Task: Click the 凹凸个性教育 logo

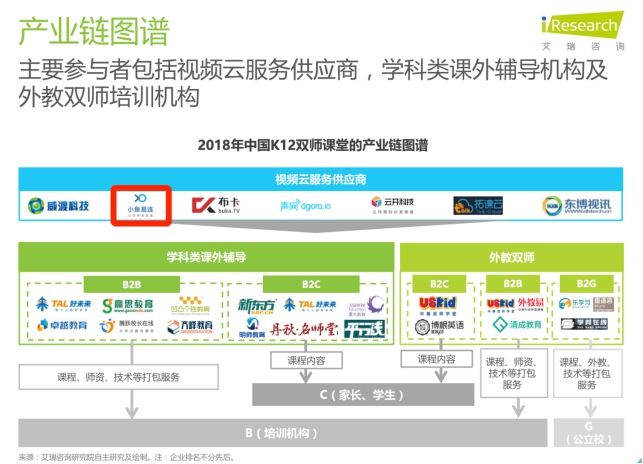Action: [x=190, y=305]
